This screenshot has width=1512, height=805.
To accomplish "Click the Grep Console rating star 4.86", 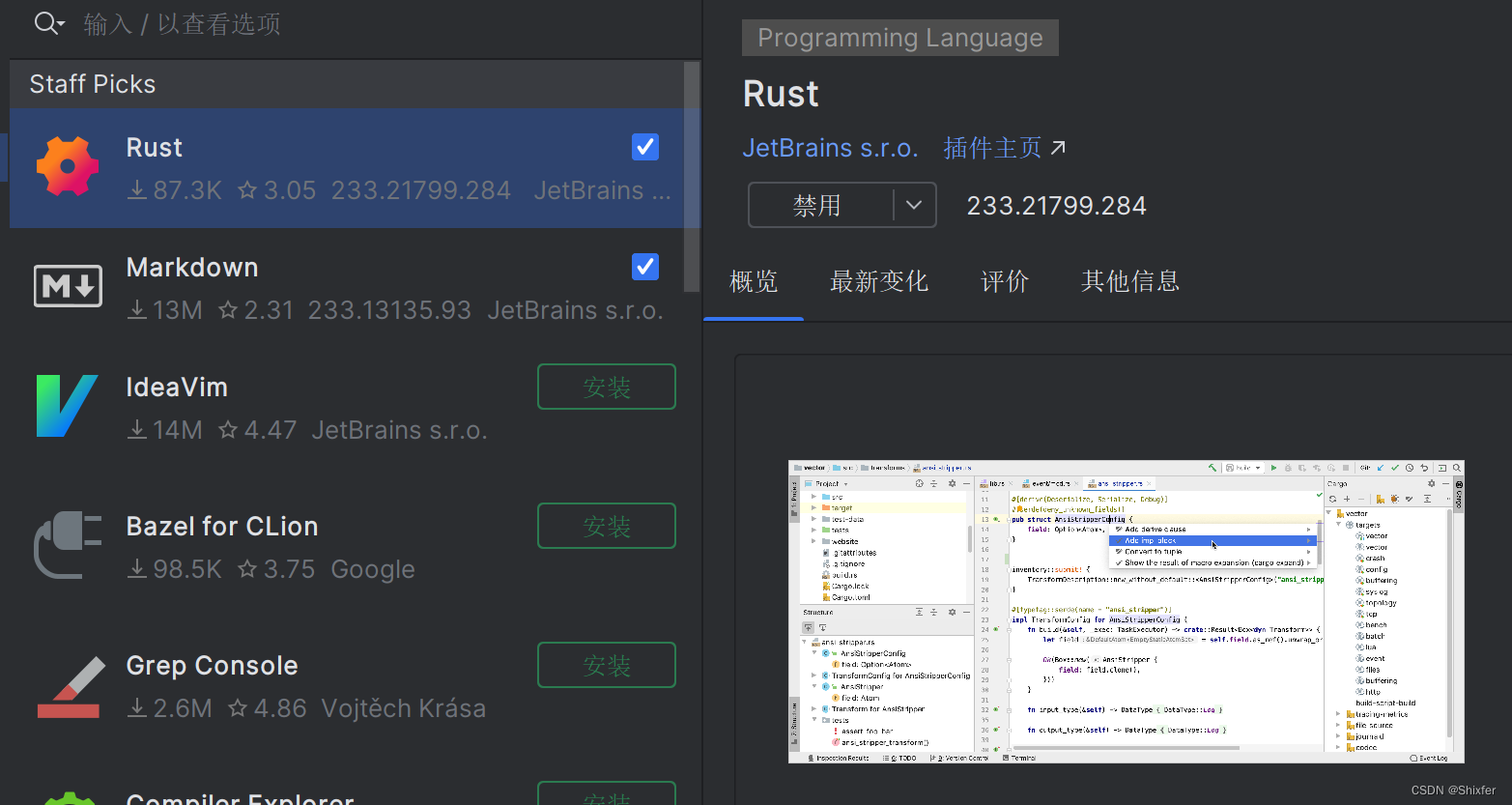I will click(268, 708).
